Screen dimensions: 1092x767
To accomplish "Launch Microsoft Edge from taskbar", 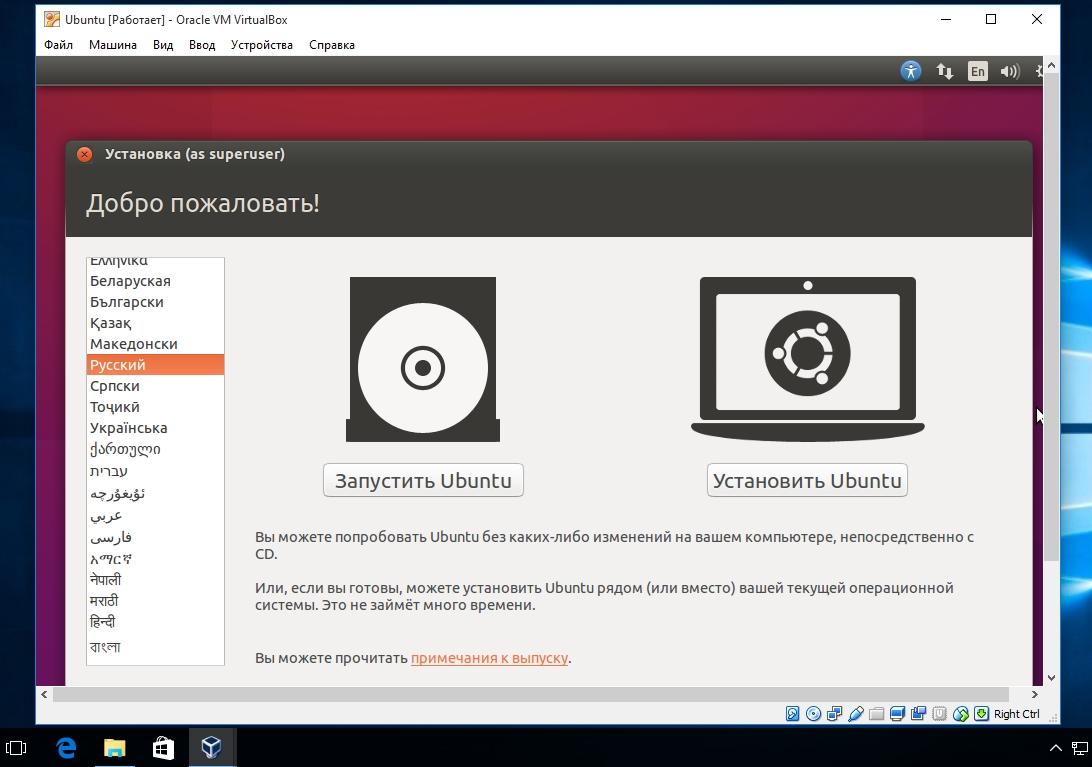I will pos(66,748).
